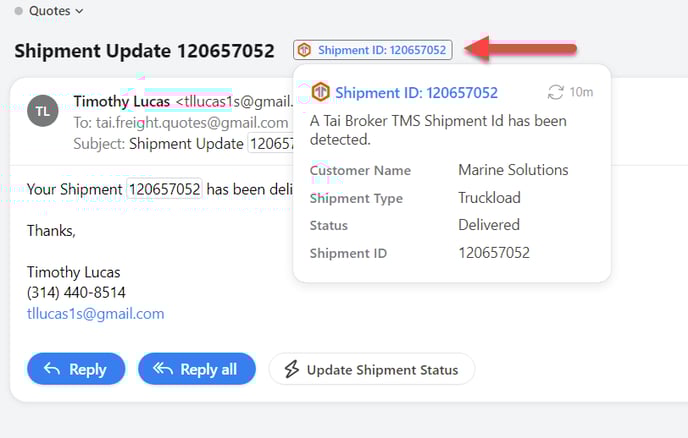
Task: Click the Tai logo in popup header
Action: click(320, 92)
